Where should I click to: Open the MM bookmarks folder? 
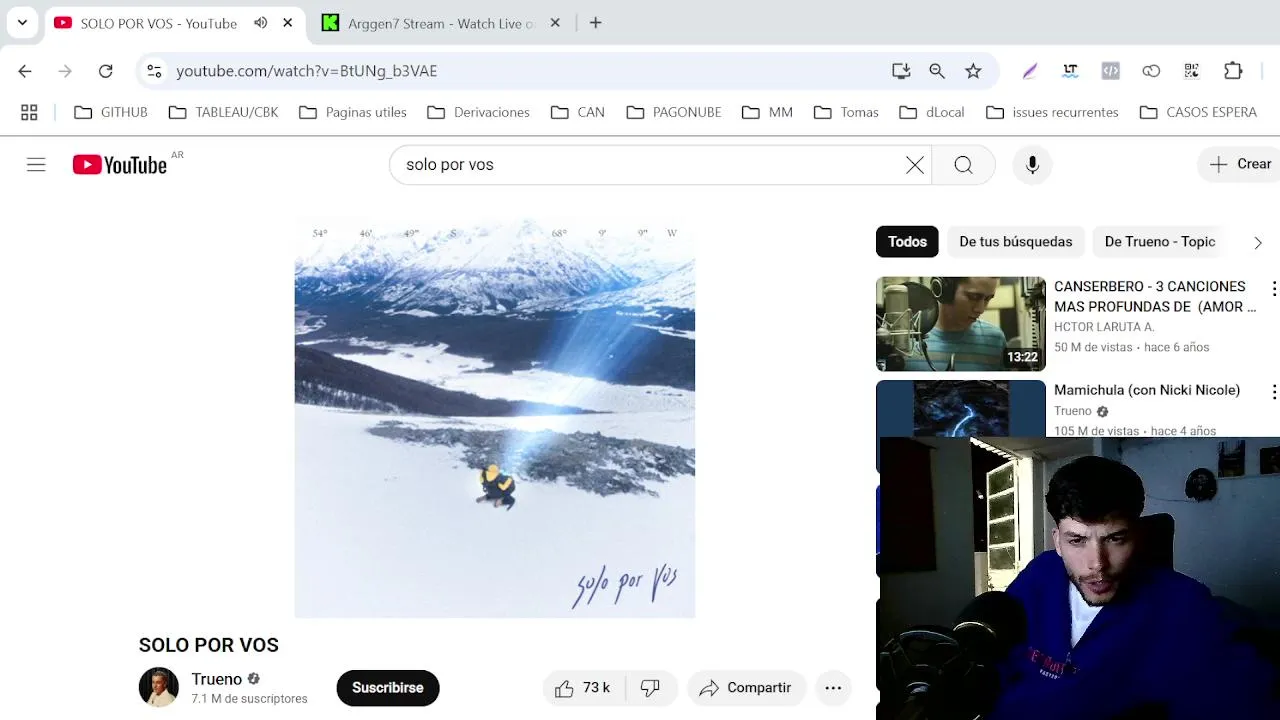(767, 112)
